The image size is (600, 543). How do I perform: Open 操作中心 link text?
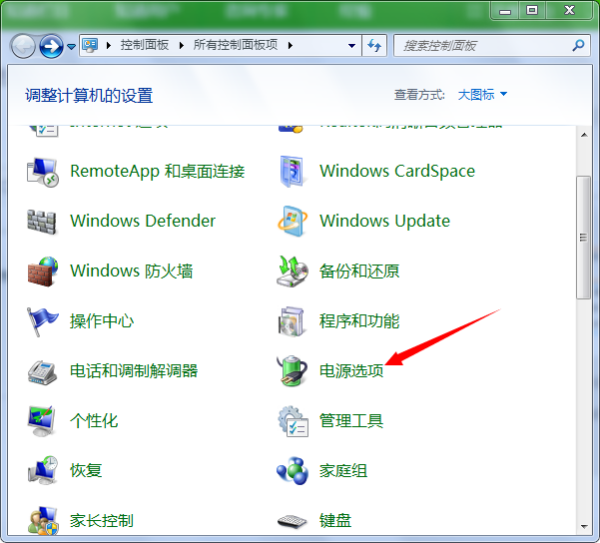pyautogui.click(x=102, y=321)
